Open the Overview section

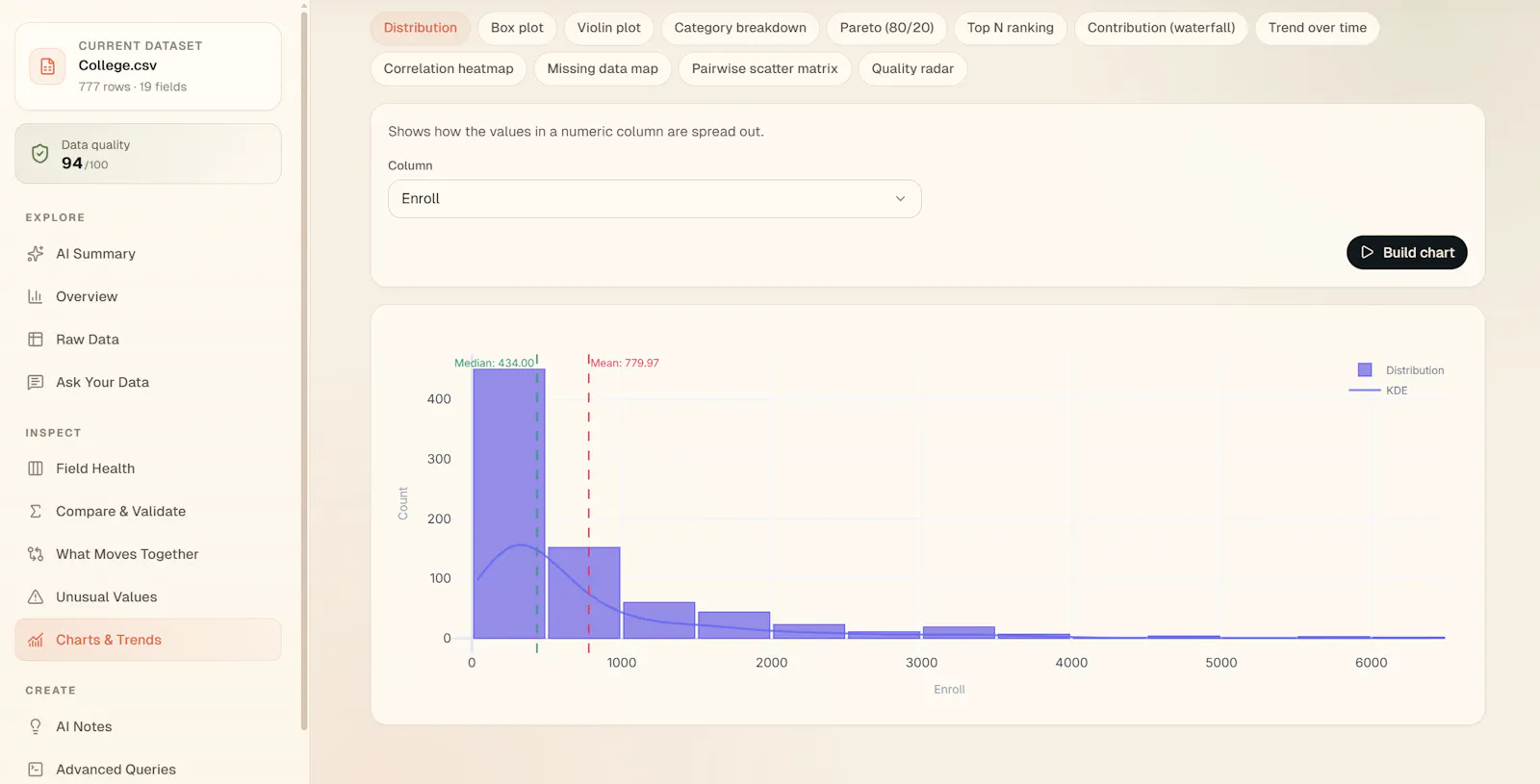148,296
